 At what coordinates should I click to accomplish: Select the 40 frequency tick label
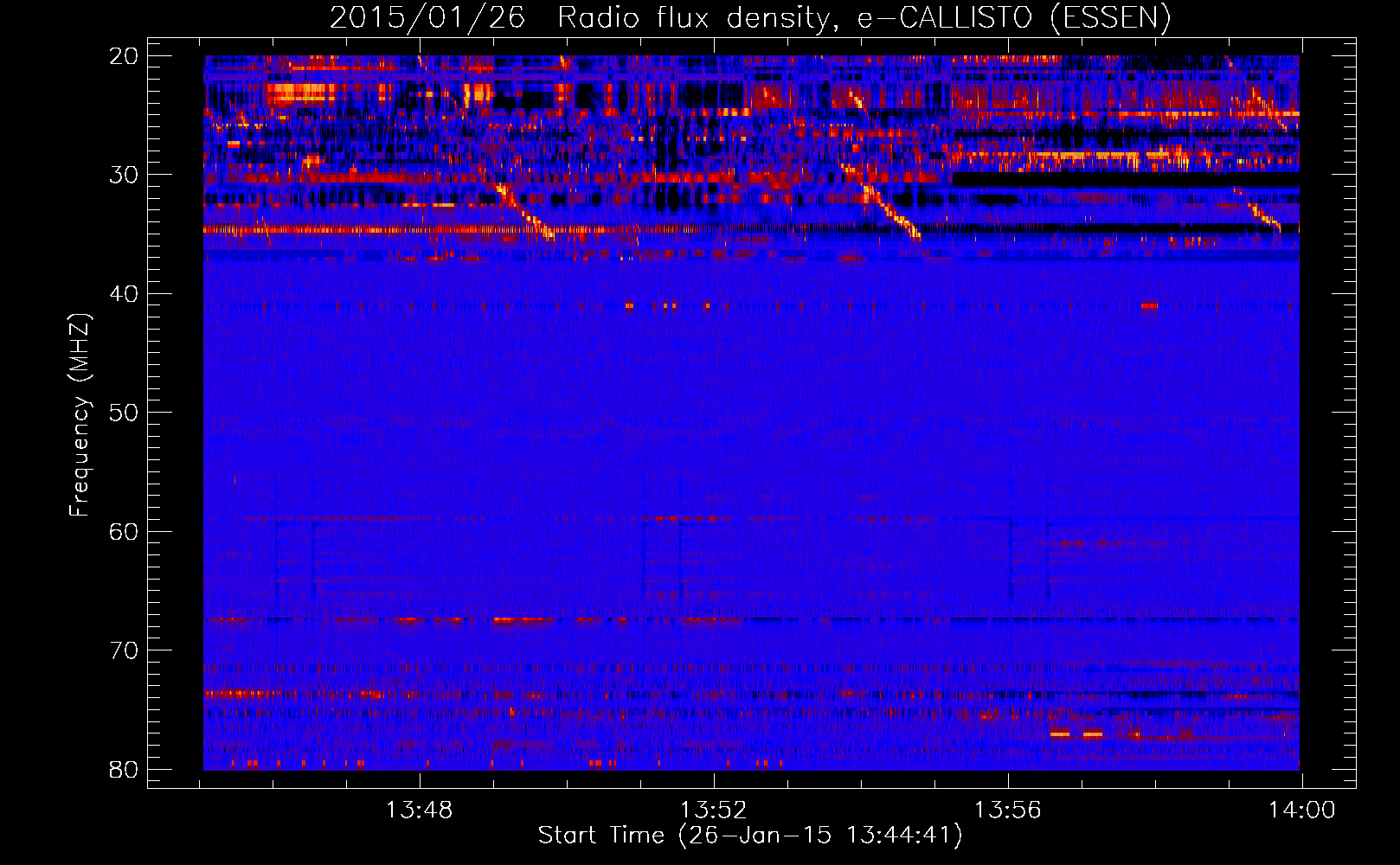point(124,294)
